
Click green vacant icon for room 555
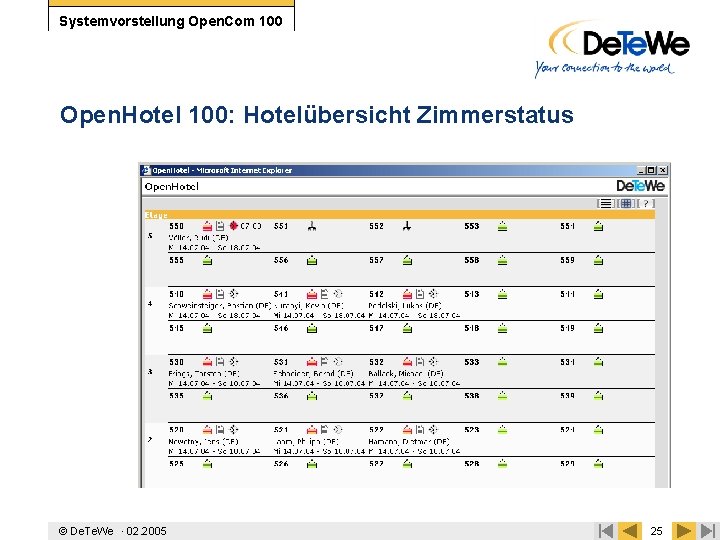coord(208,260)
